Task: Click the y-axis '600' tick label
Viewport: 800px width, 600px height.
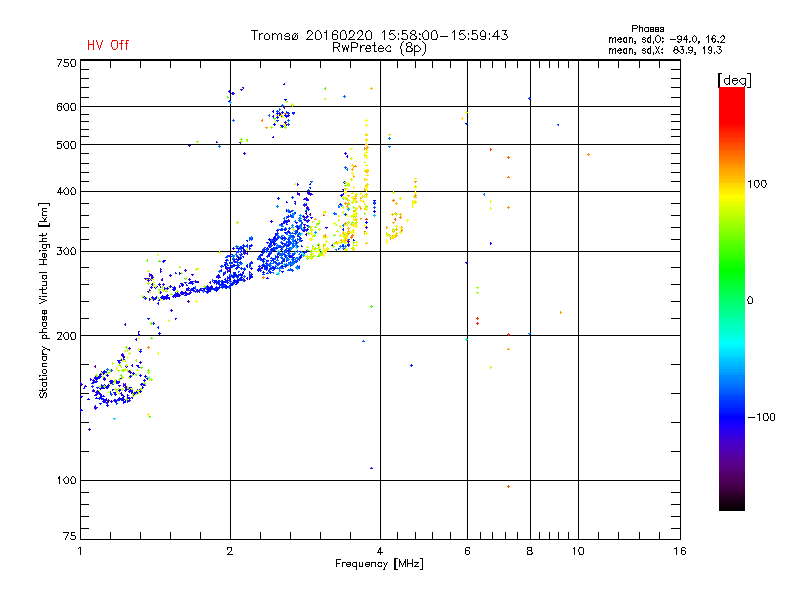Action: 67,107
